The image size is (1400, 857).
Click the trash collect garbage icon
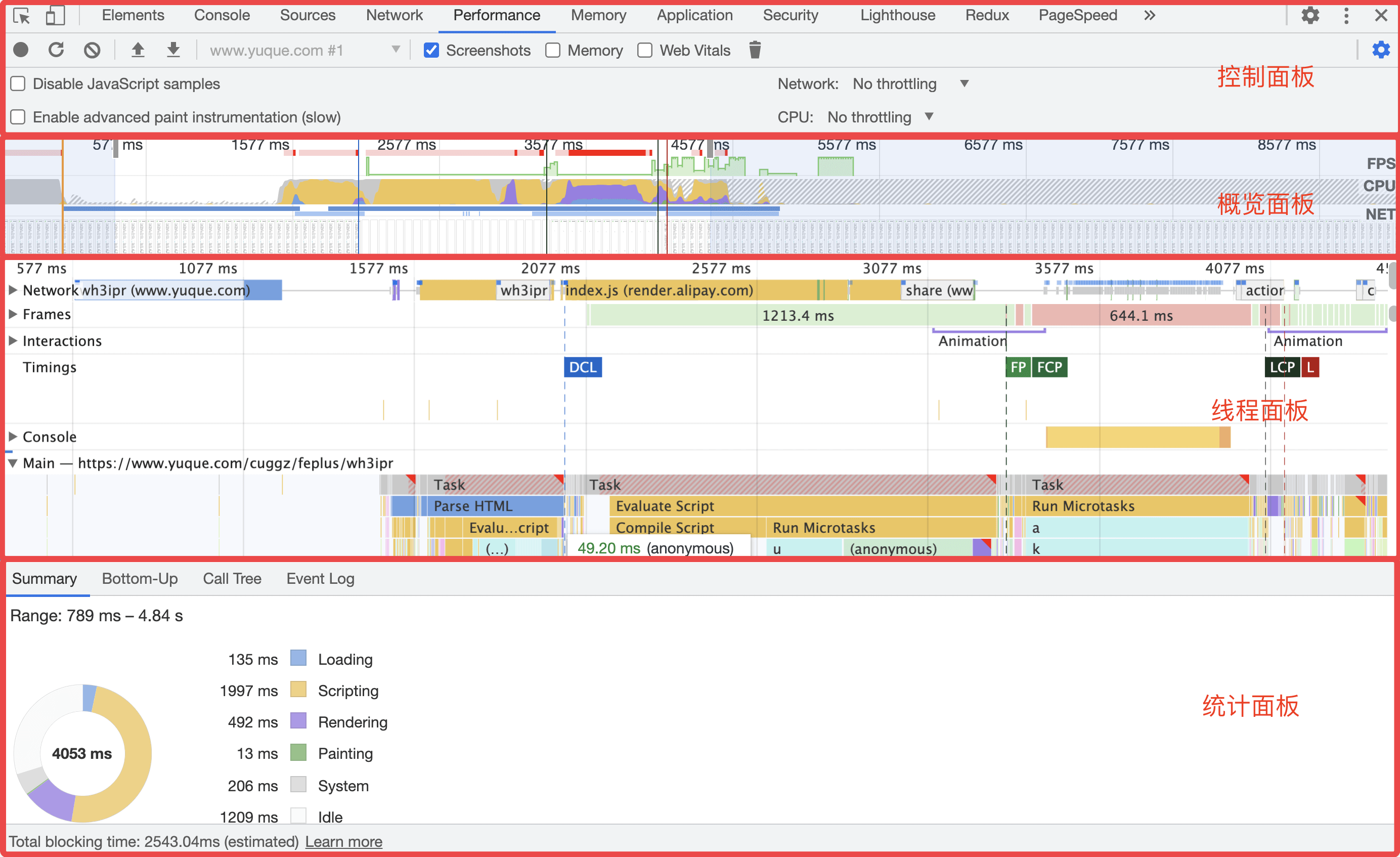(x=755, y=50)
